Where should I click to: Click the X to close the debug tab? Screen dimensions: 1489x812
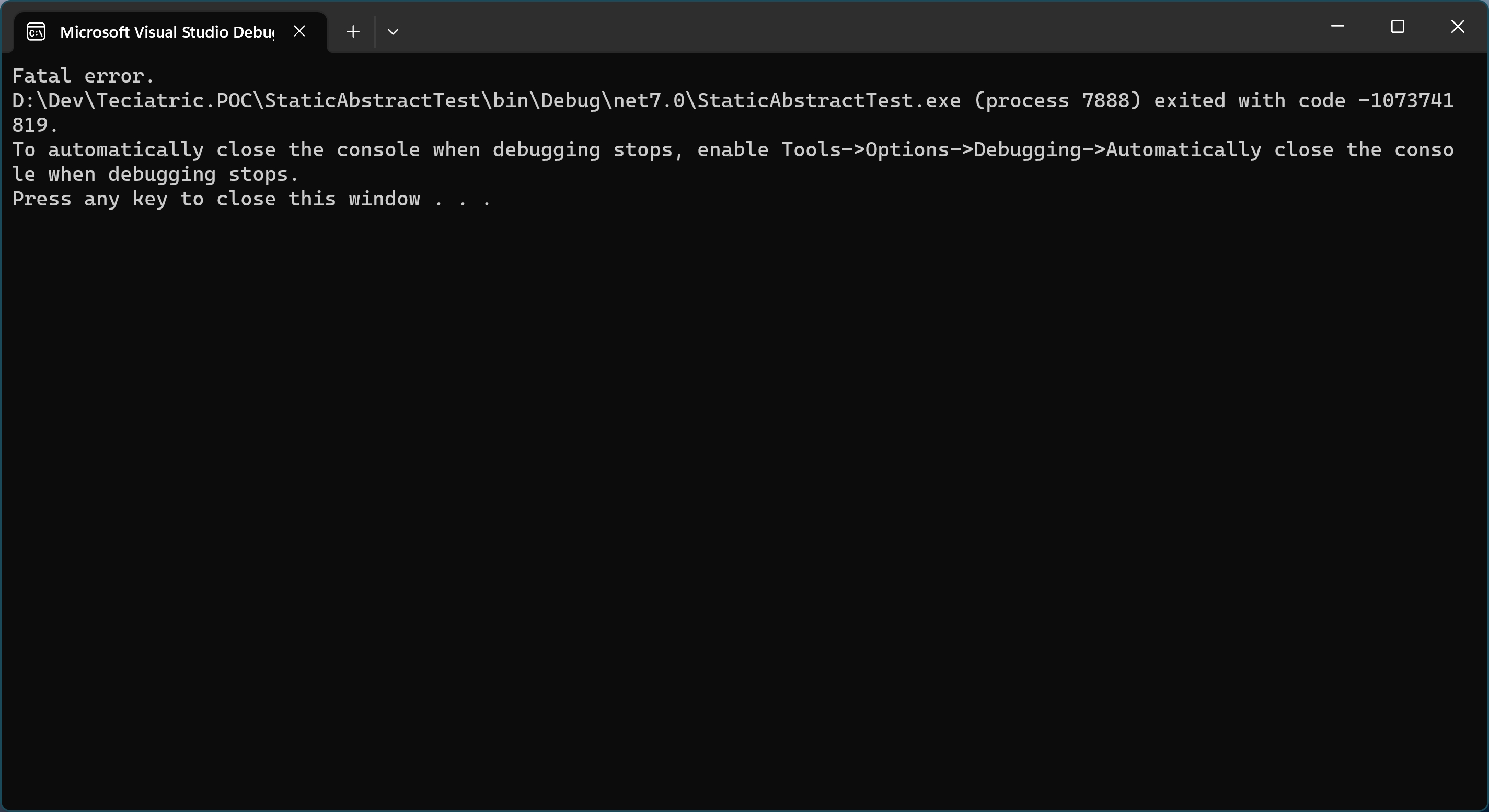(x=299, y=31)
